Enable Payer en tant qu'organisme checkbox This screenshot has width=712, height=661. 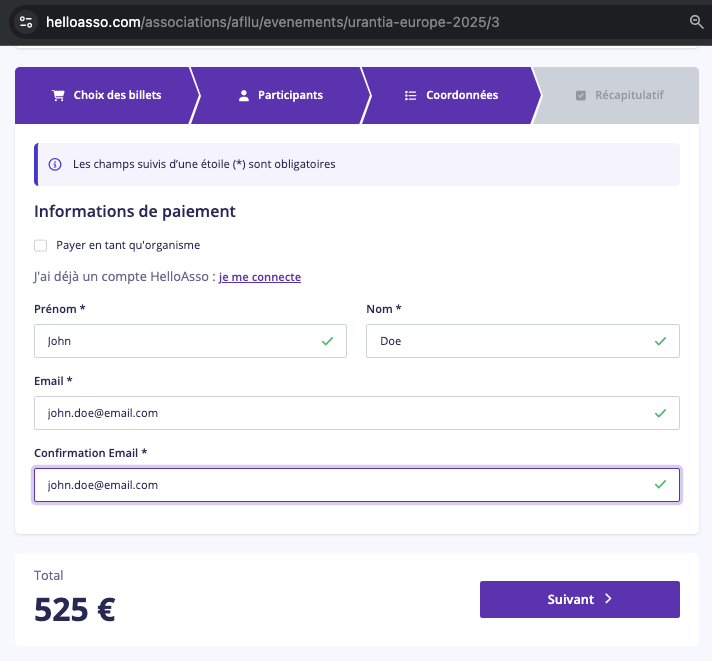click(x=40, y=246)
